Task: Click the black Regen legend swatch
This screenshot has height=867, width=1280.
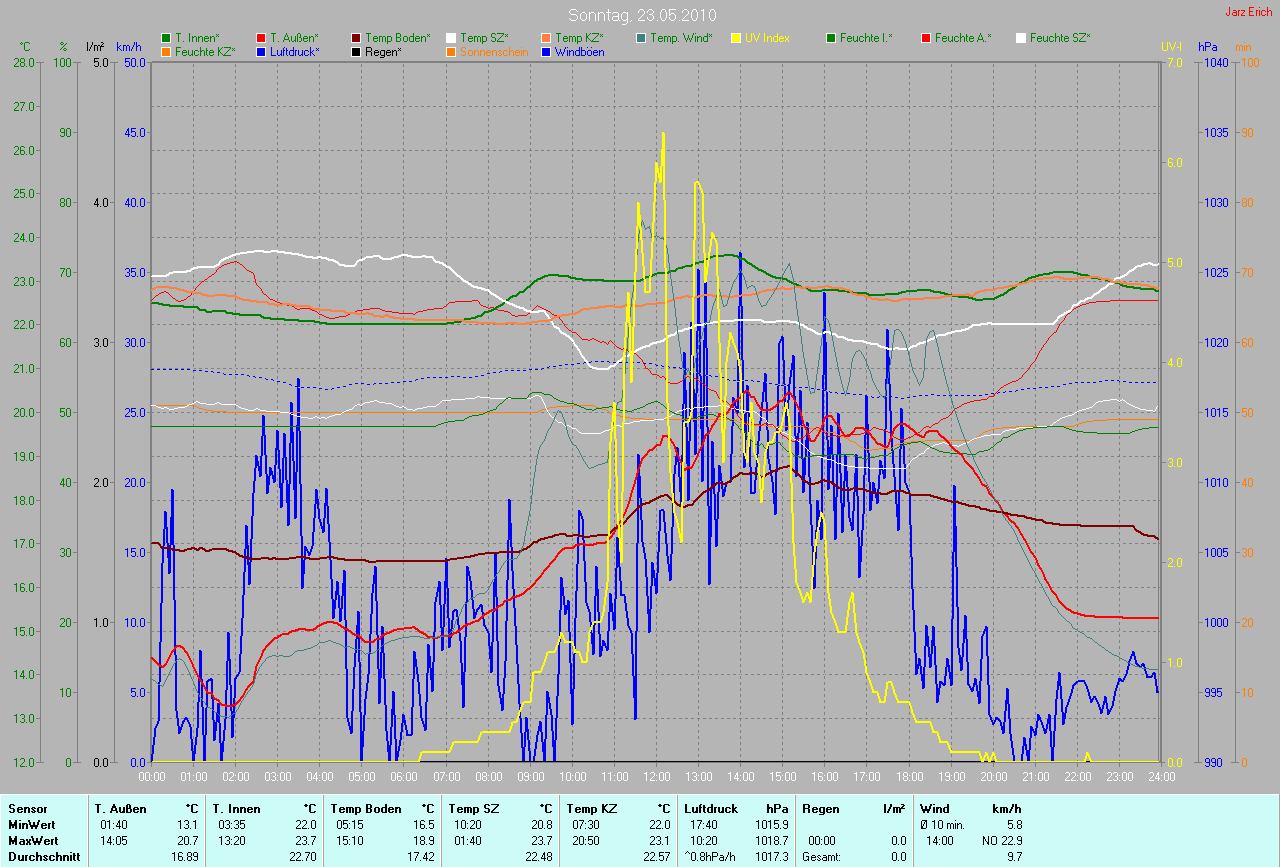Action: [356, 51]
